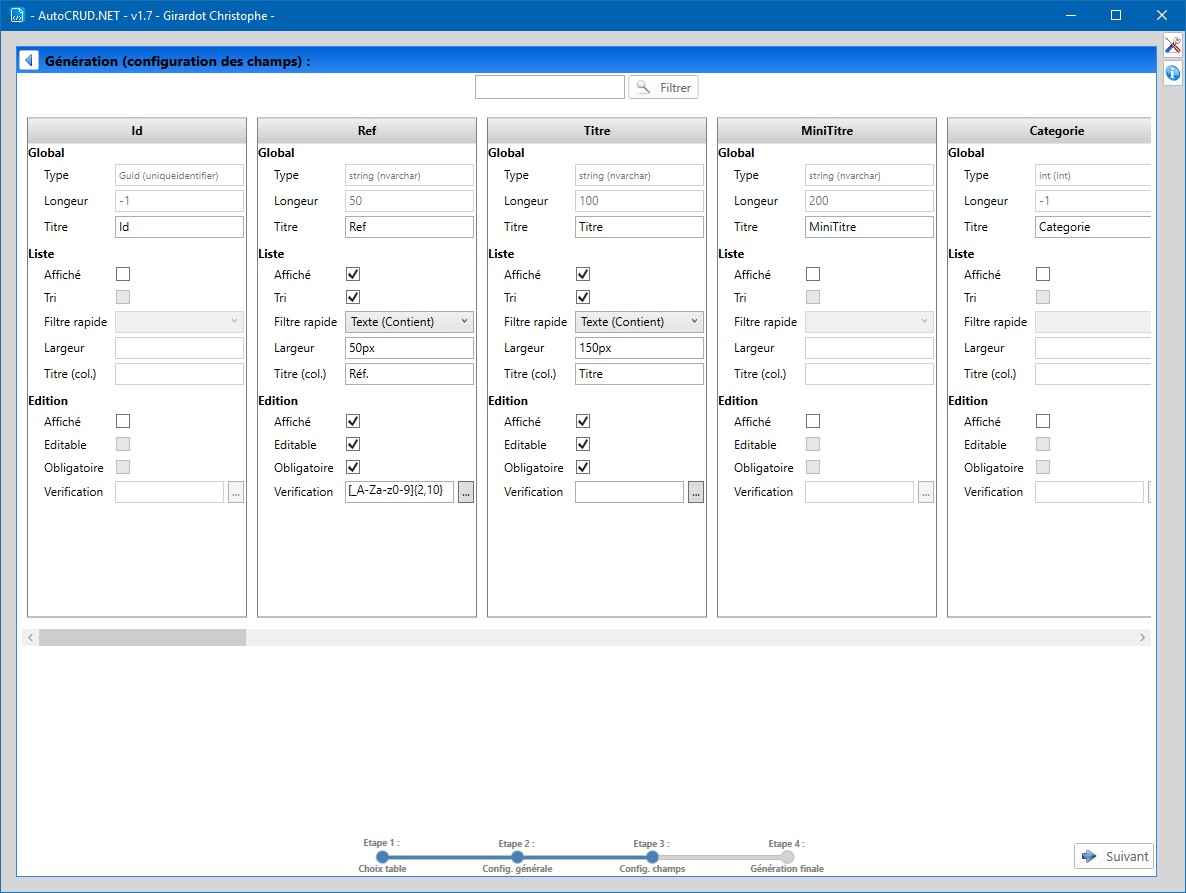Toggle Edition Affiché checkbox for MiniTitre
This screenshot has width=1186, height=893.
(813, 421)
